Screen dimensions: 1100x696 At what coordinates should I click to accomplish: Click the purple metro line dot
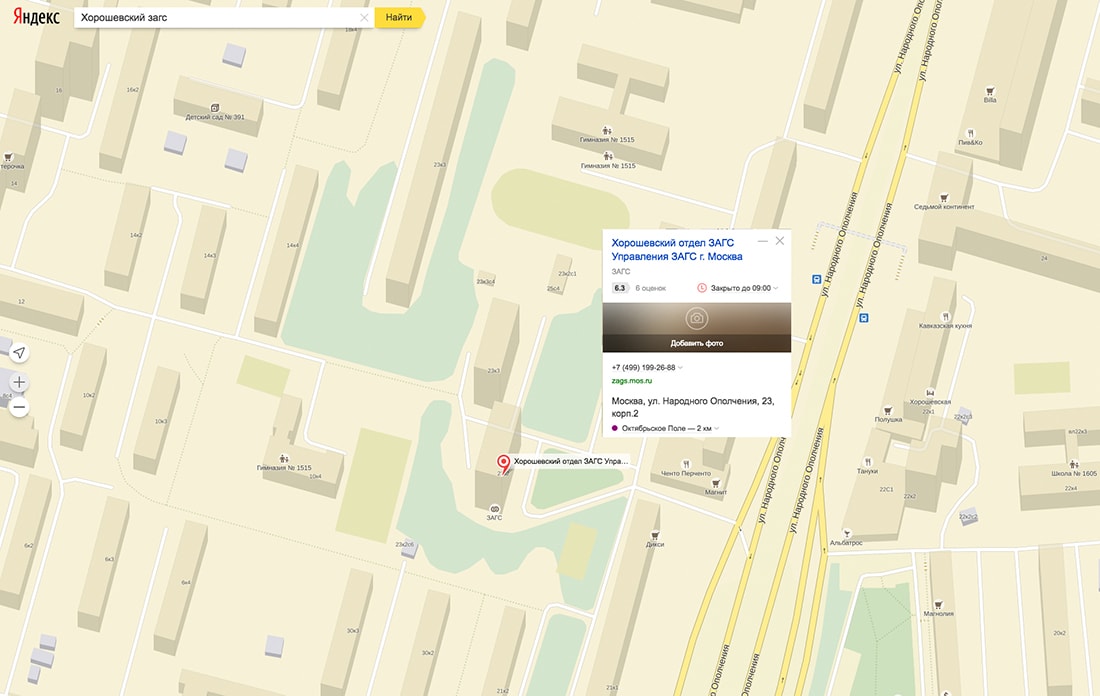[615, 428]
